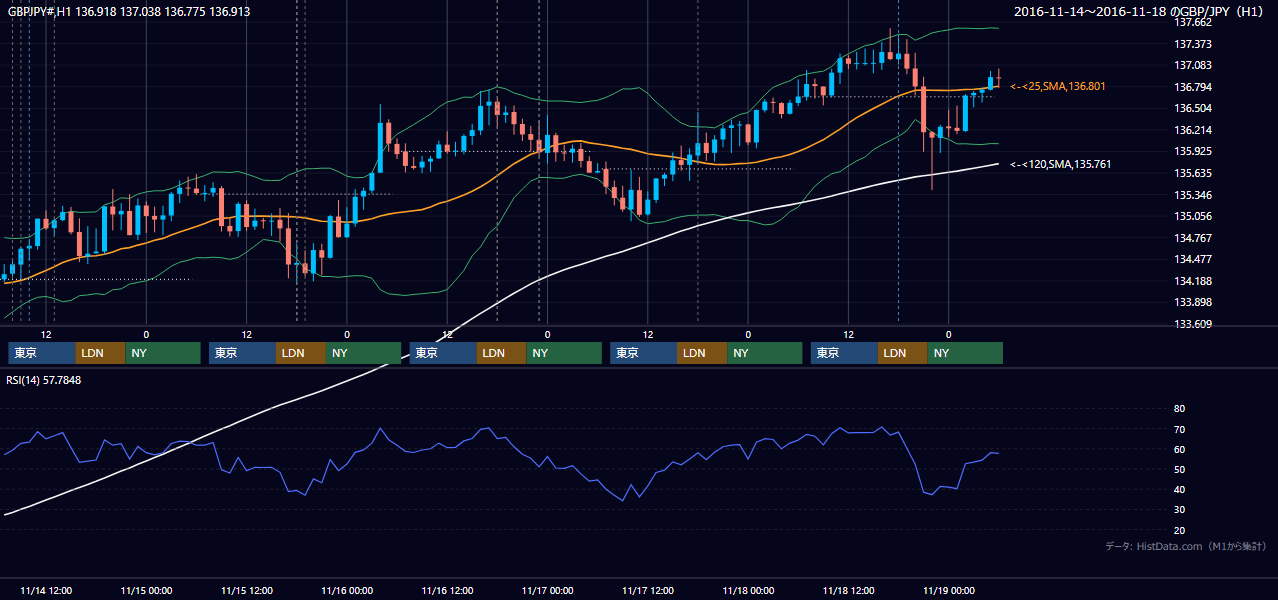Image resolution: width=1278 pixels, height=600 pixels.
Task: Click price axis value 133.609
Action: (x=1193, y=324)
